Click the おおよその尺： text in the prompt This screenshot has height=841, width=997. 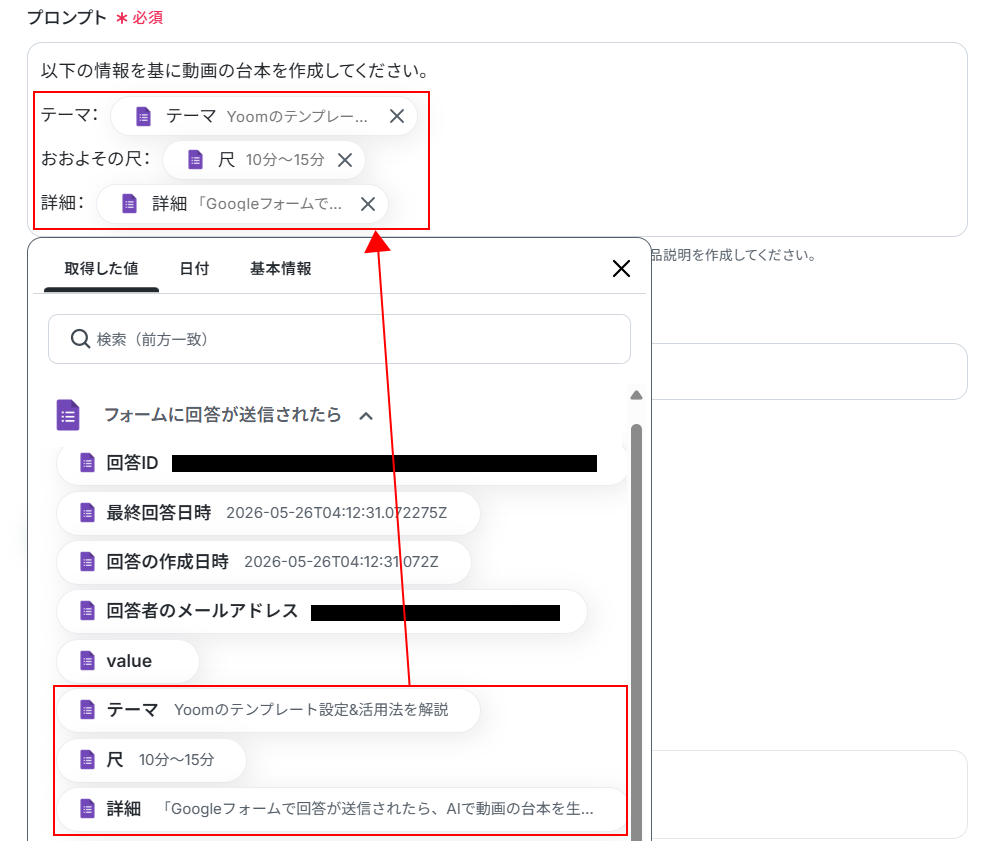pos(95,158)
